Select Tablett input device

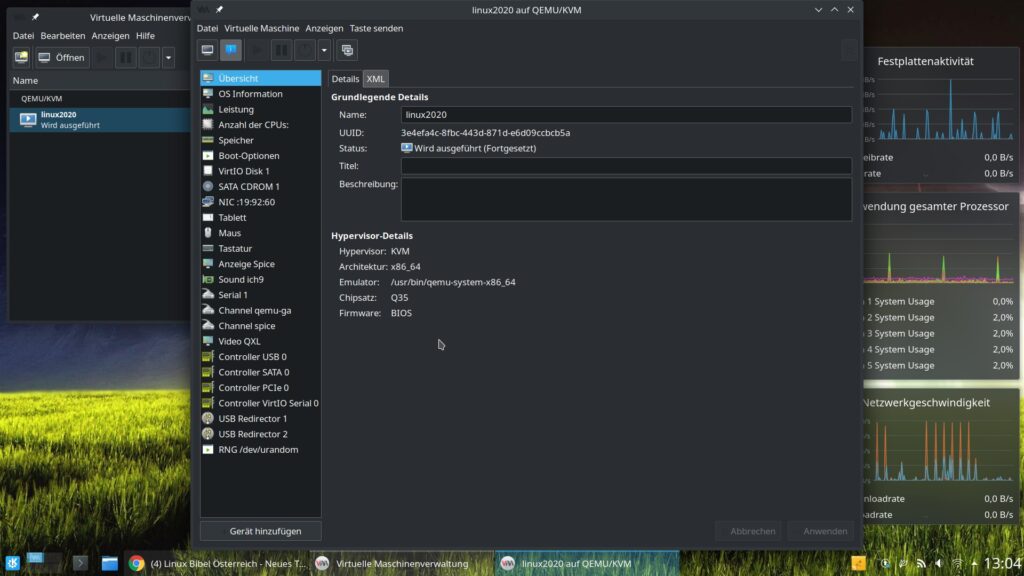click(x=261, y=217)
